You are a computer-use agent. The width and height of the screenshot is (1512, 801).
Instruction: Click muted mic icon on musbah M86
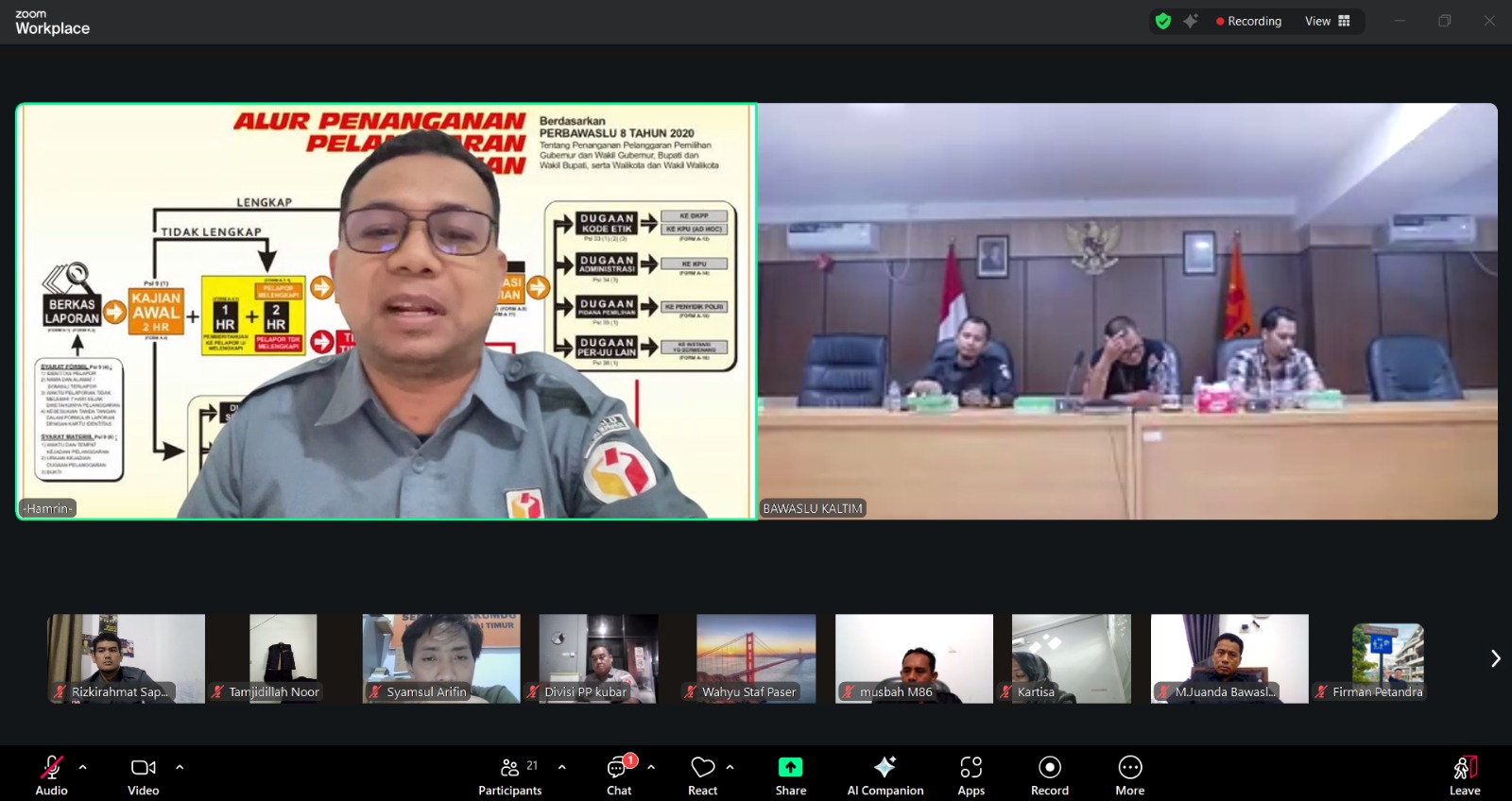click(x=848, y=692)
